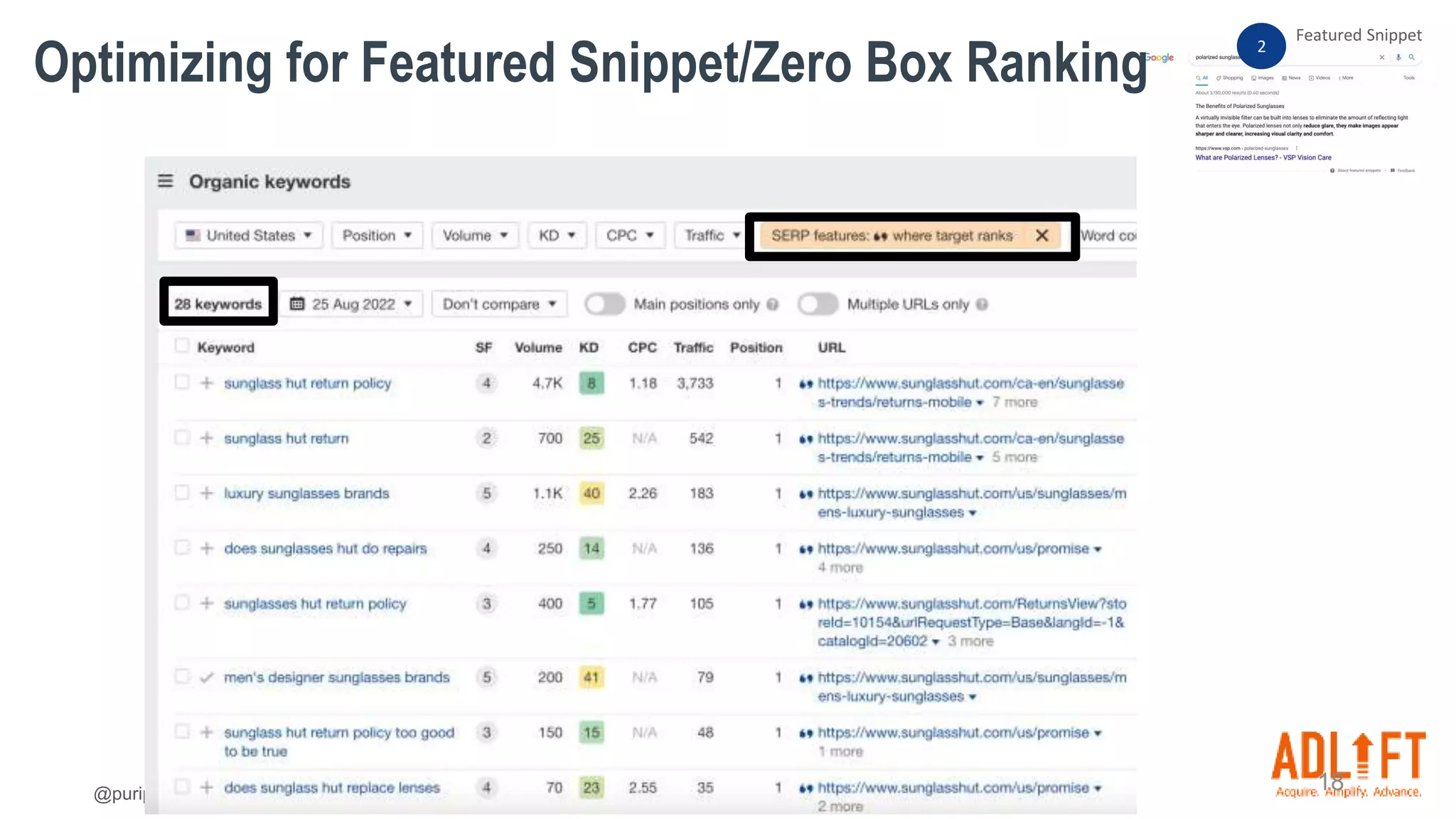
Task: Click plus icon for sunglasses hut return policy
Action: (206, 603)
